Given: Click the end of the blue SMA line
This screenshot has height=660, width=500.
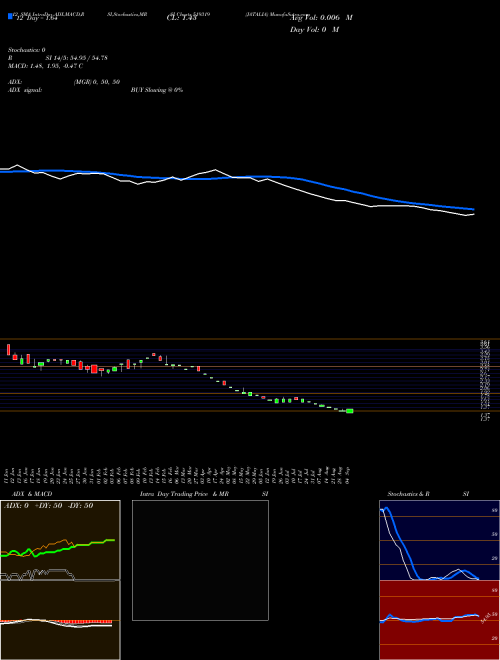Looking at the screenshot, I should [x=473, y=209].
